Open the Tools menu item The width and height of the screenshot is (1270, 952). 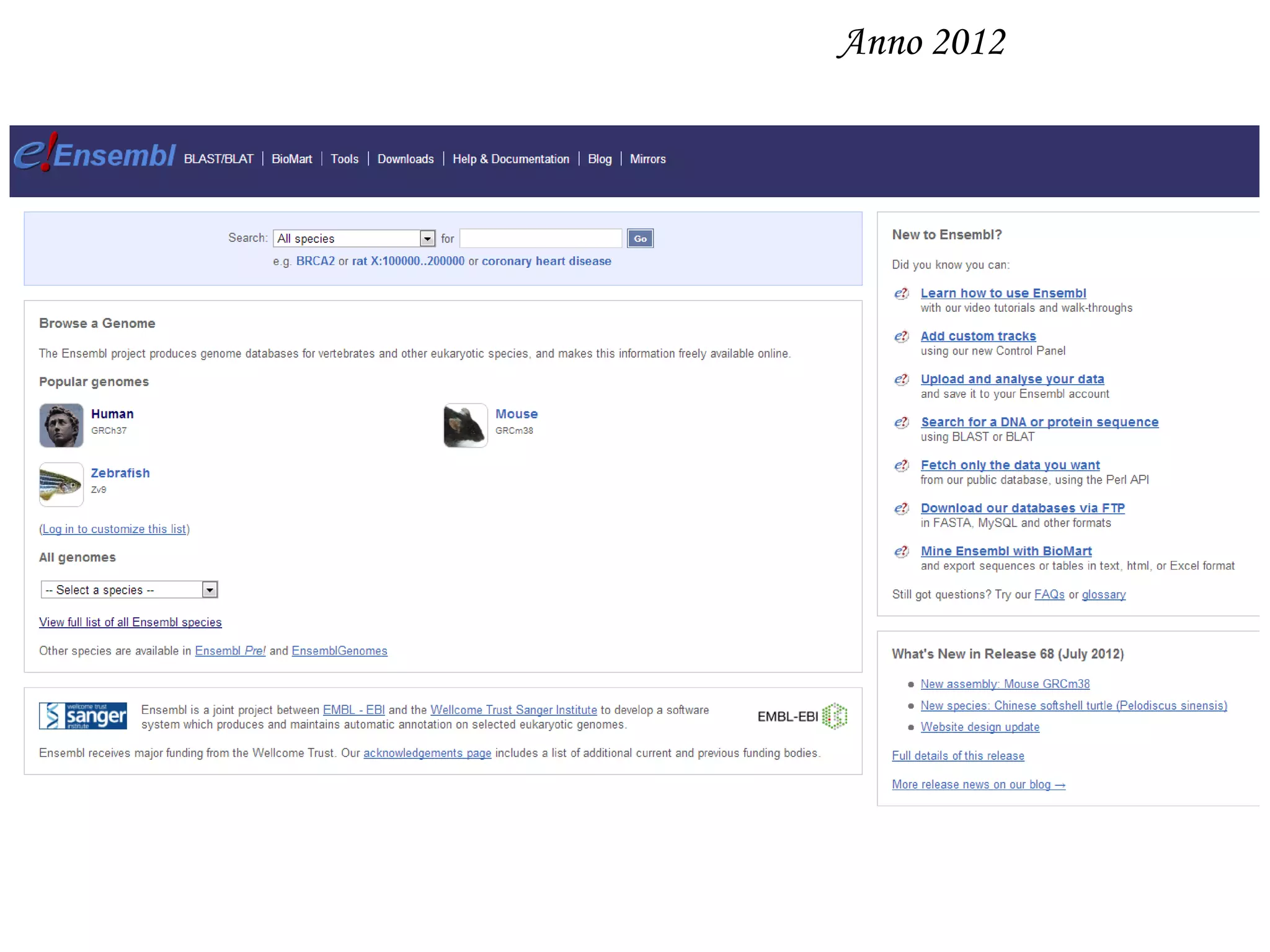pyautogui.click(x=344, y=159)
